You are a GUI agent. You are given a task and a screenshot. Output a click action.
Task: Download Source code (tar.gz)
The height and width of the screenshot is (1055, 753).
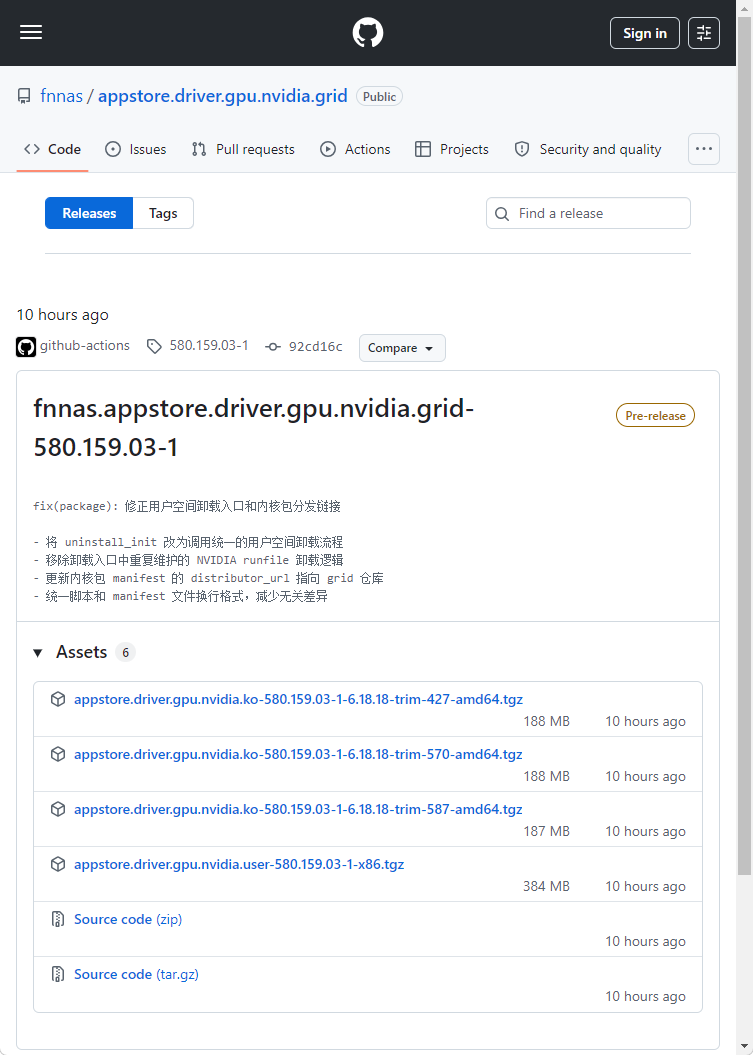click(136, 974)
